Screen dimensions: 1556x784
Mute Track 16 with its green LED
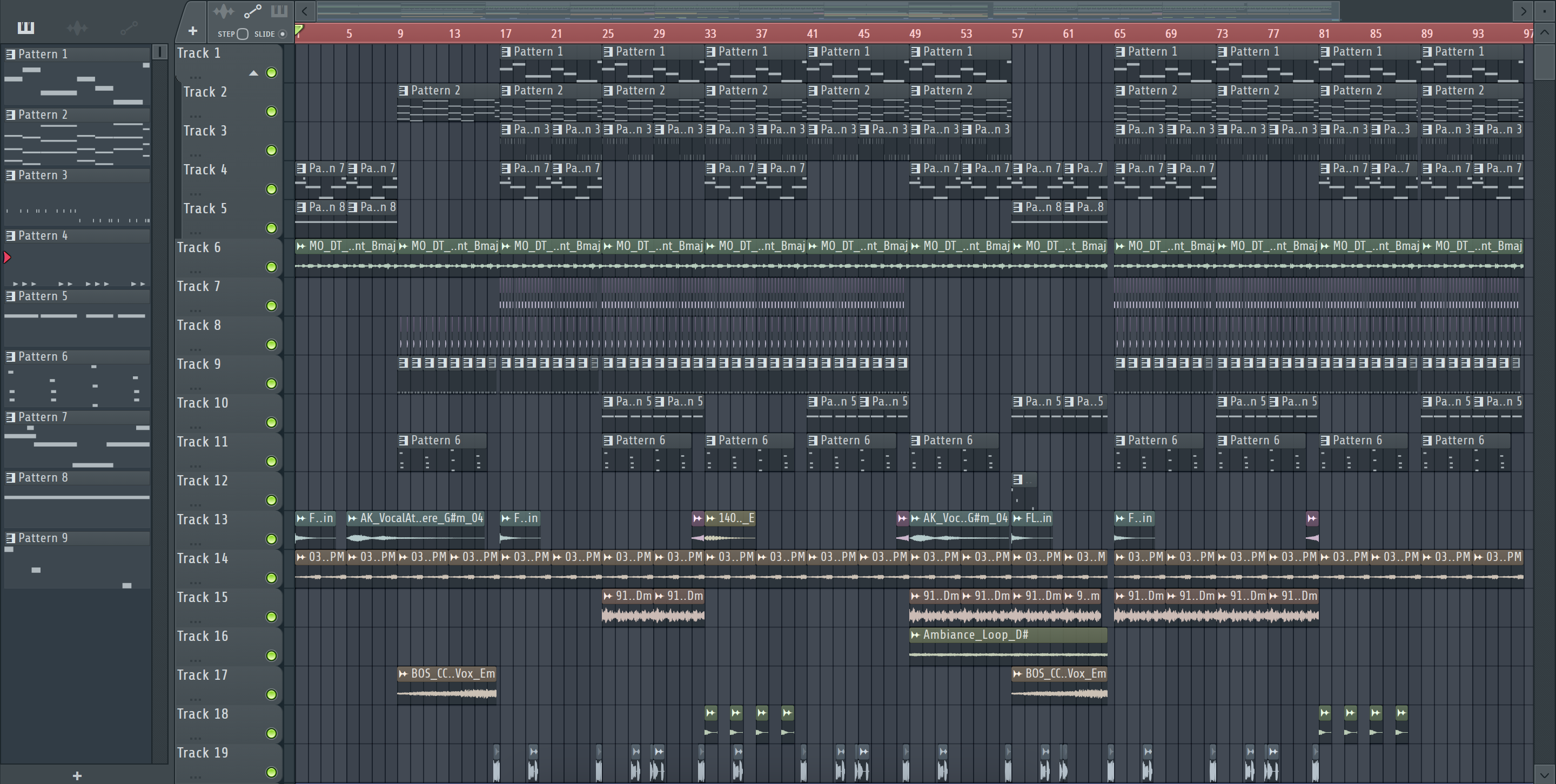click(271, 655)
